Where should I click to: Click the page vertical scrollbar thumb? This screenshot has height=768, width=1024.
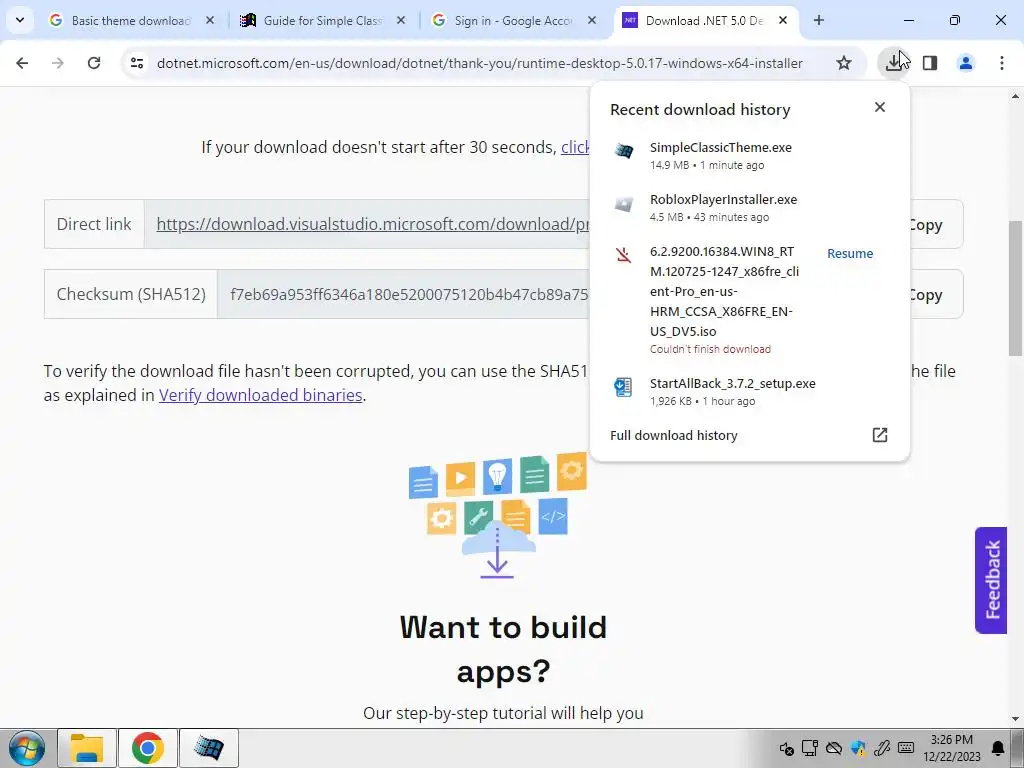1015,287
